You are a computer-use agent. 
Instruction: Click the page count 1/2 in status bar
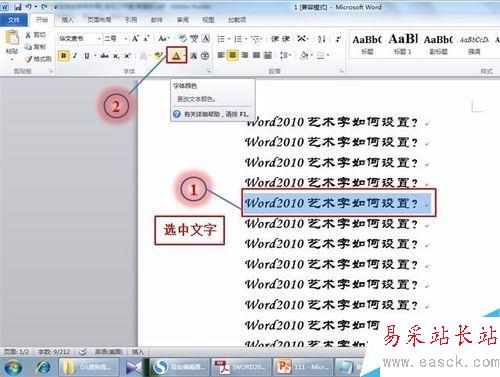(x=16, y=351)
